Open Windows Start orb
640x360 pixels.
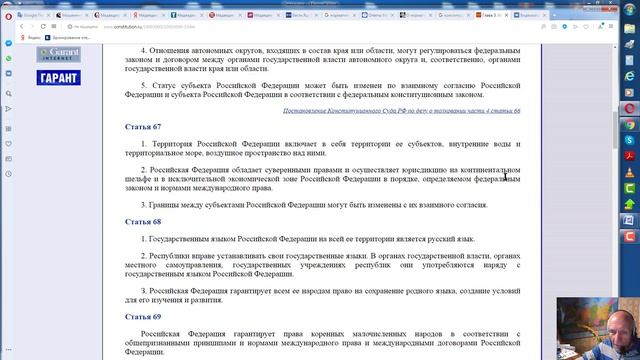click(629, 9)
